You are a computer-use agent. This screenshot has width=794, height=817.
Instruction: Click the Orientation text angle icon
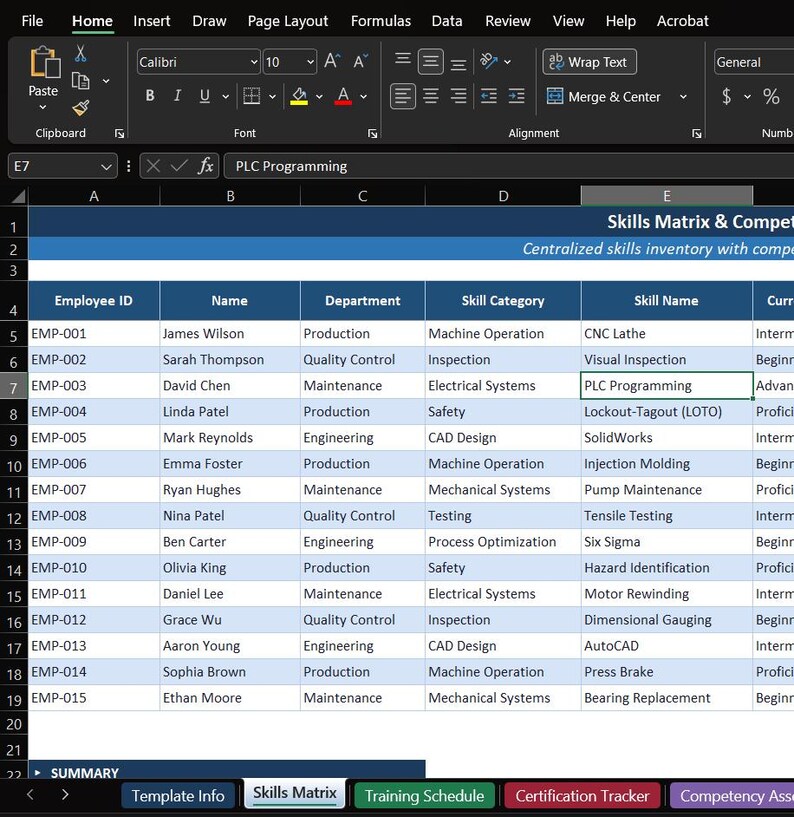coord(489,61)
